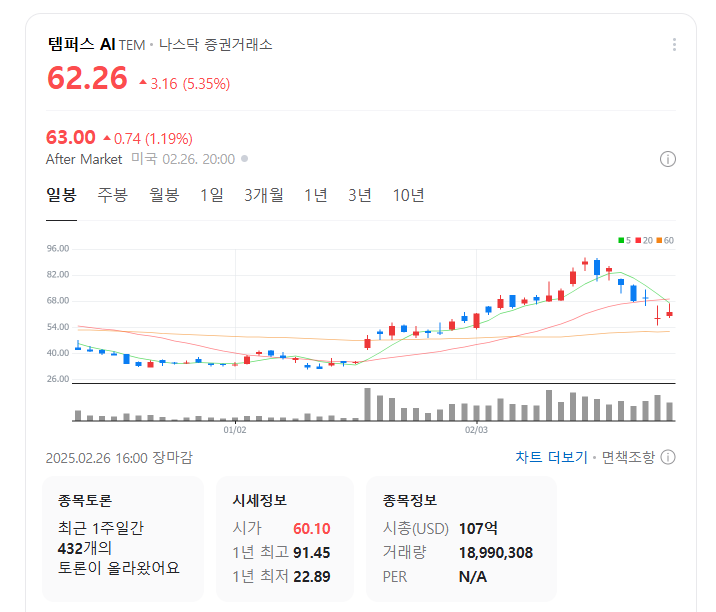716x612 pixels.
Task: Show the 1일 chart range
Action: [x=212, y=195]
